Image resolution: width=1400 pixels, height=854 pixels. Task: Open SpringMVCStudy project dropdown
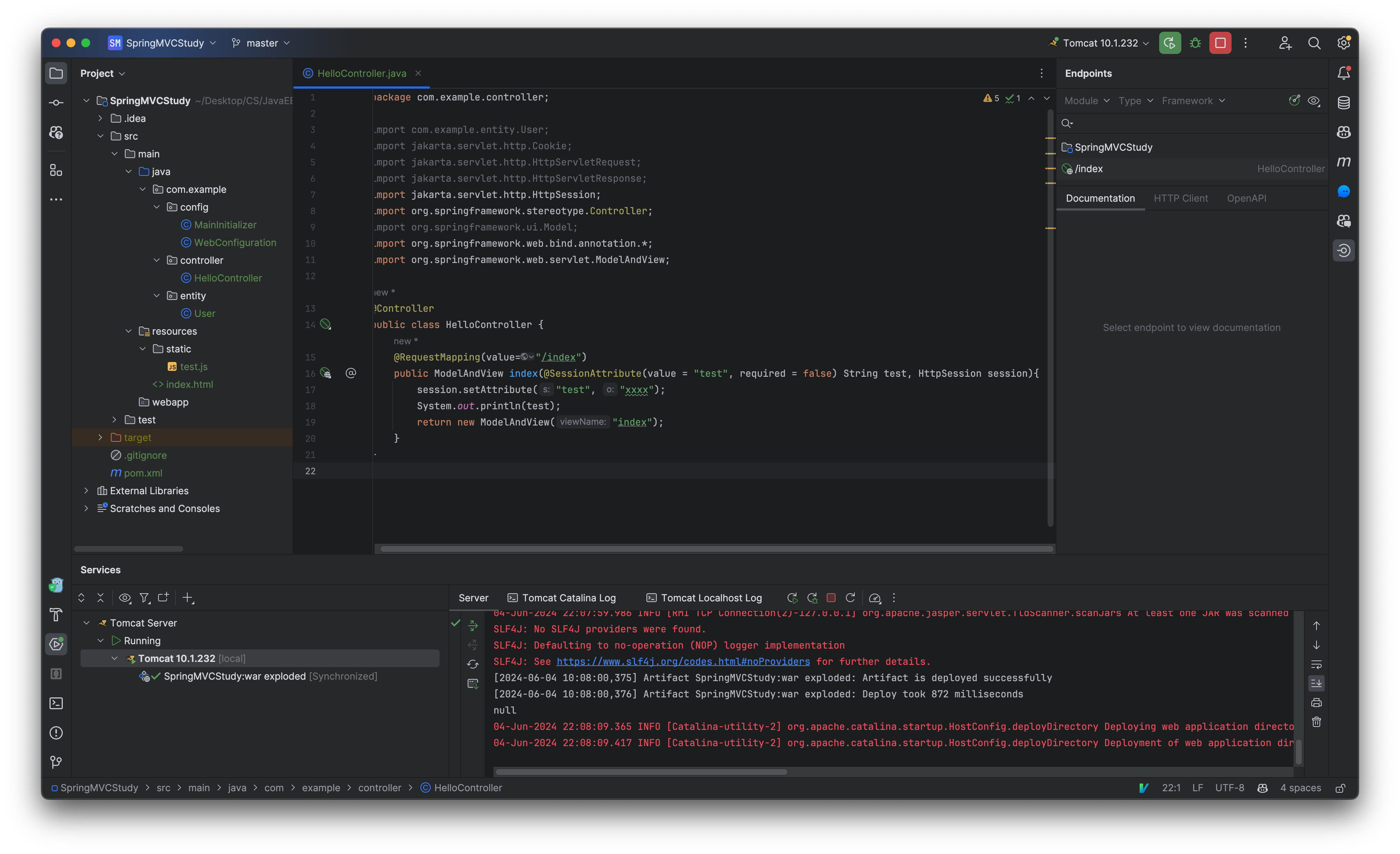[163, 43]
